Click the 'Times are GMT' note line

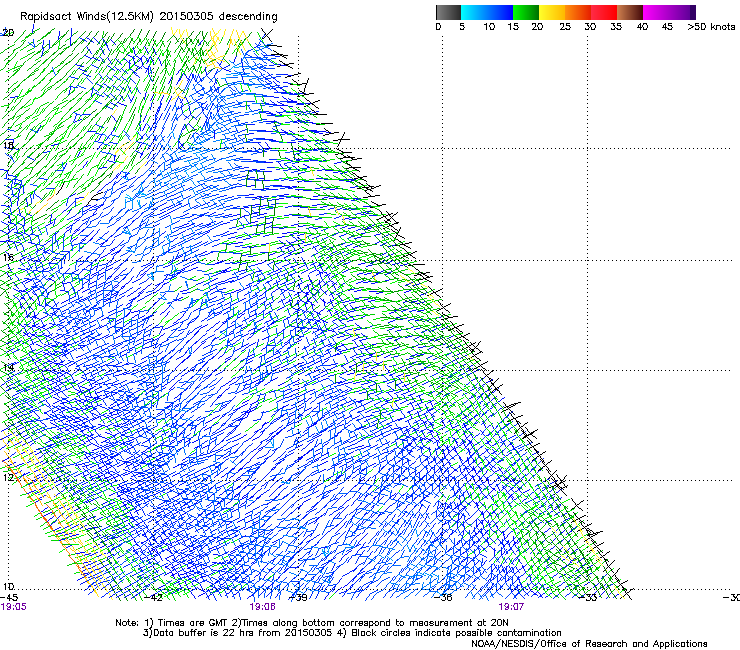(312, 623)
